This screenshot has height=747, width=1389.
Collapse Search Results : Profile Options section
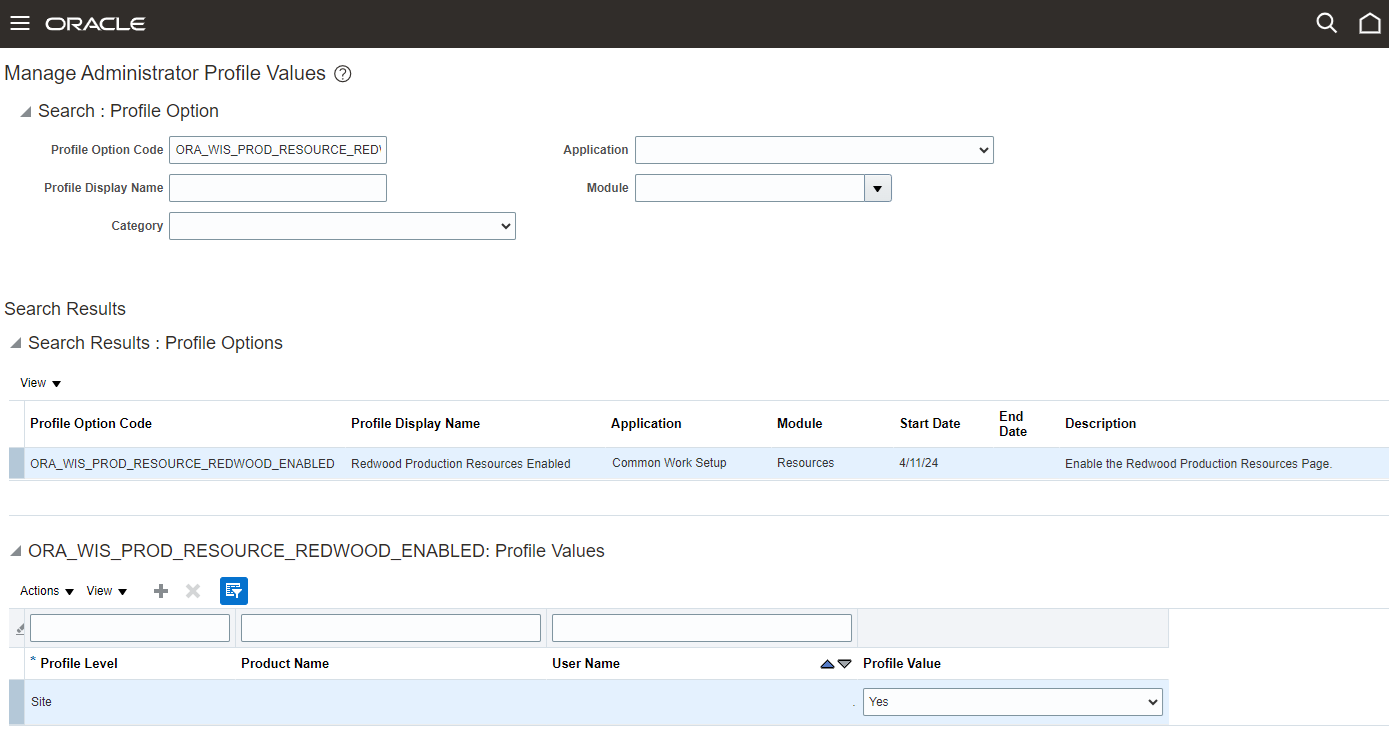coord(15,344)
